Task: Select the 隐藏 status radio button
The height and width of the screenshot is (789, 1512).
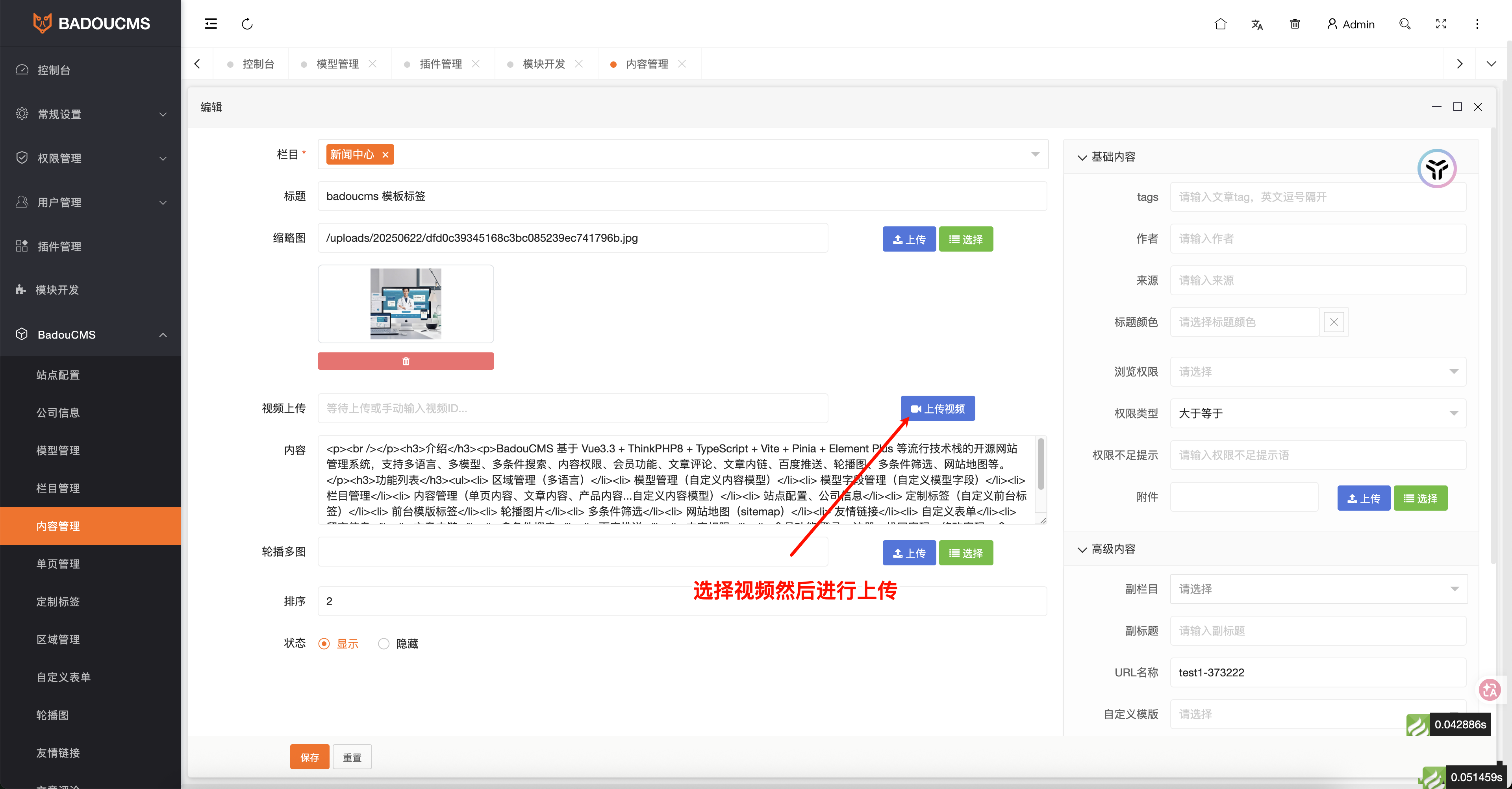Action: click(384, 643)
